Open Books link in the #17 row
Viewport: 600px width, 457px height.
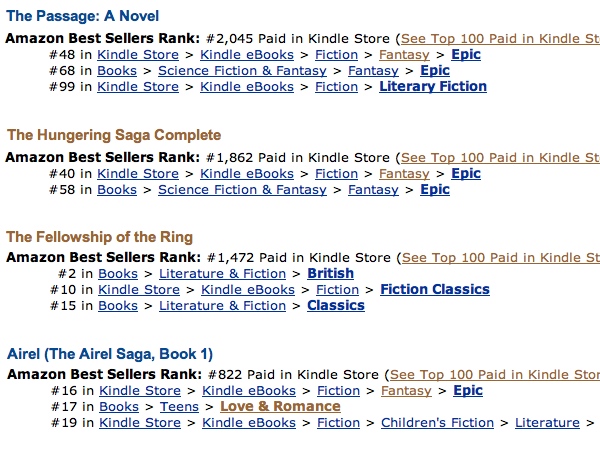(119, 407)
